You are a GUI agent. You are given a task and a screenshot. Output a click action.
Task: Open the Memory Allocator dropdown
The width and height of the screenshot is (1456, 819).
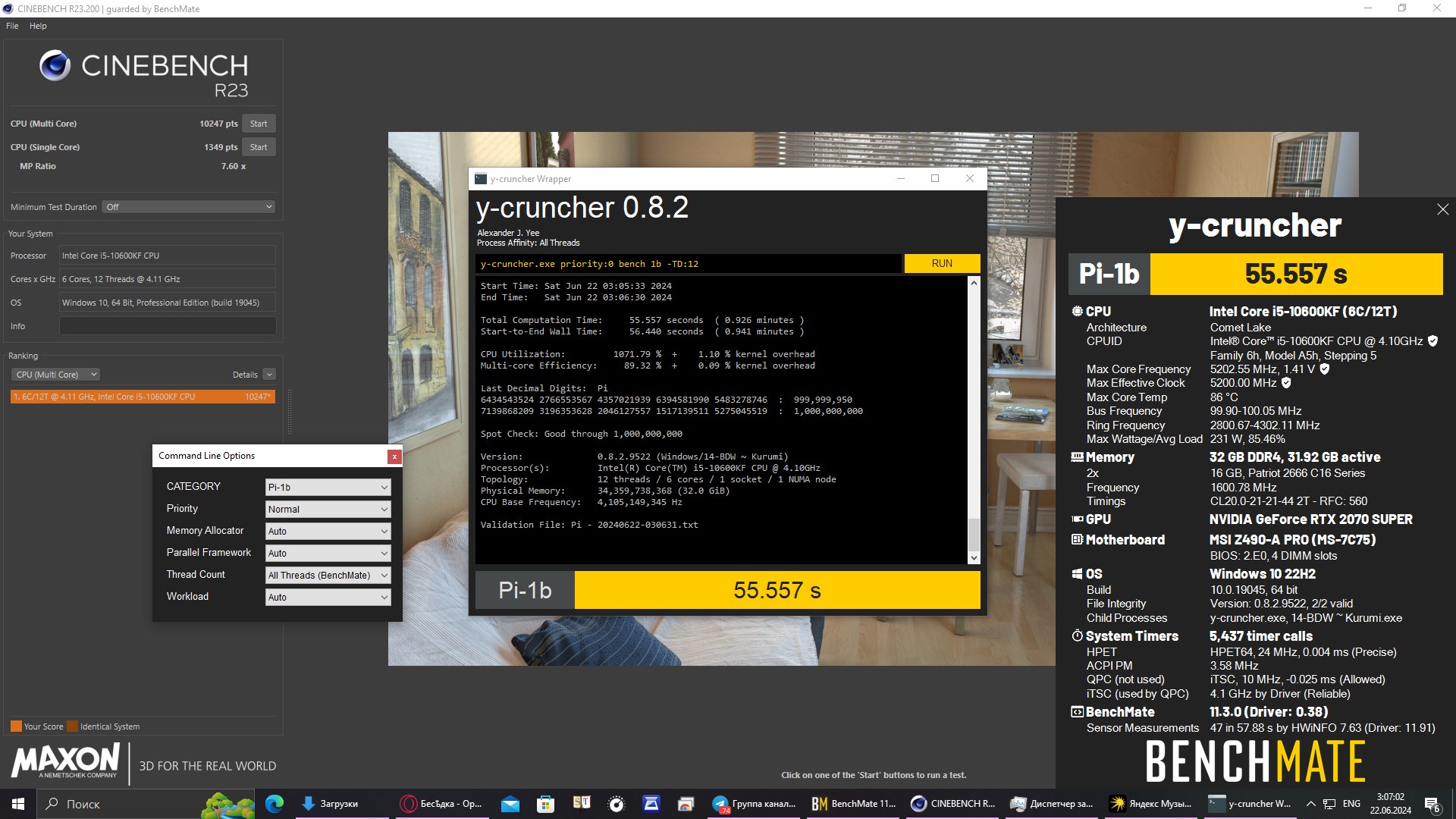328,531
